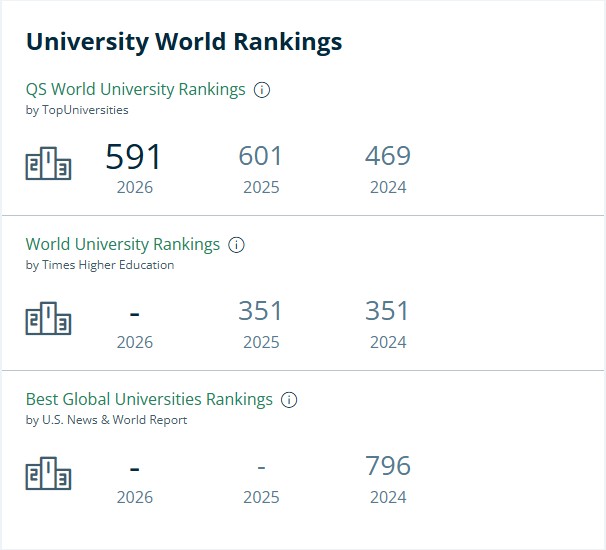
Task: Select U.S. News 2024 rank 796
Action: tap(388, 465)
